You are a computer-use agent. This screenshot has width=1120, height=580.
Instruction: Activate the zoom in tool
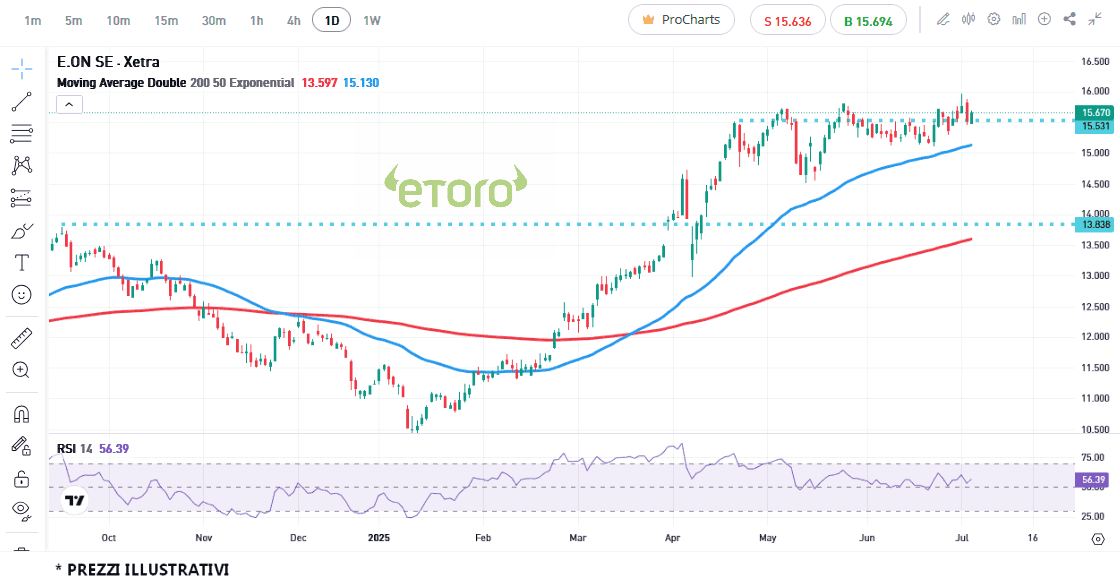click(21, 370)
